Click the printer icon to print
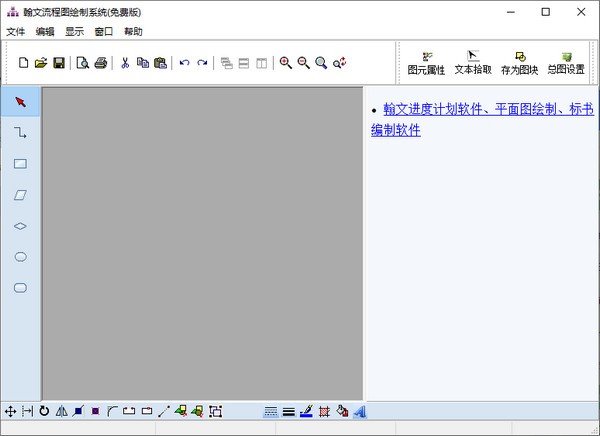Screen dimensions: 600x436 (101, 63)
